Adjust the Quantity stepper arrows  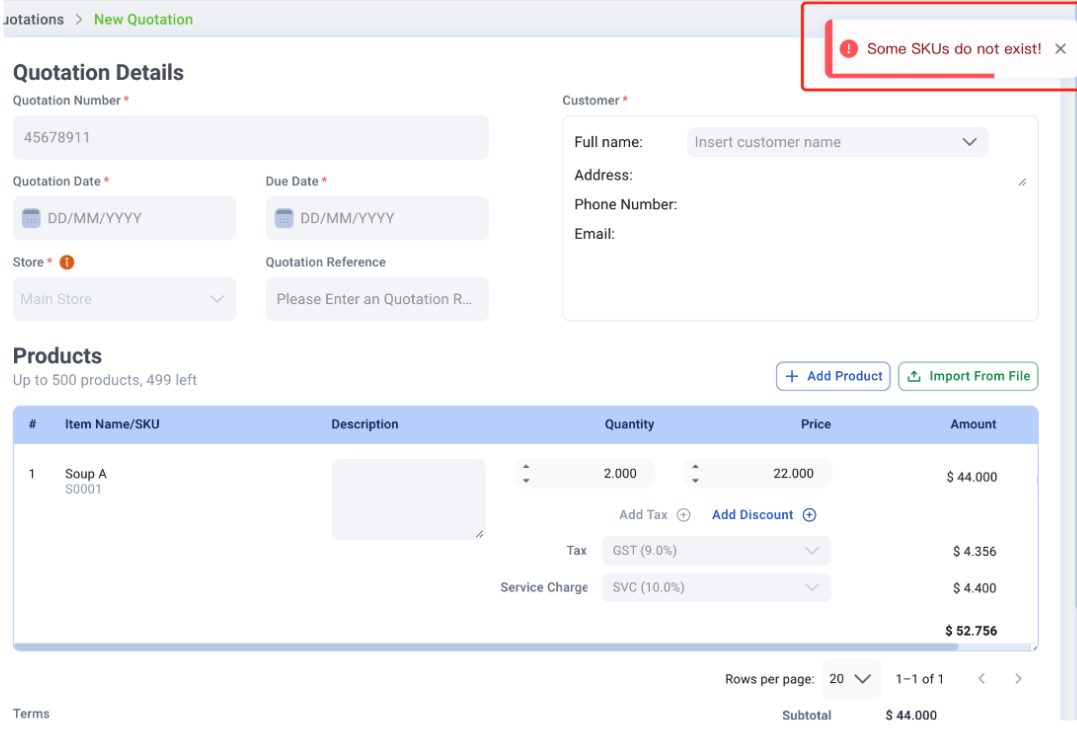click(526, 474)
